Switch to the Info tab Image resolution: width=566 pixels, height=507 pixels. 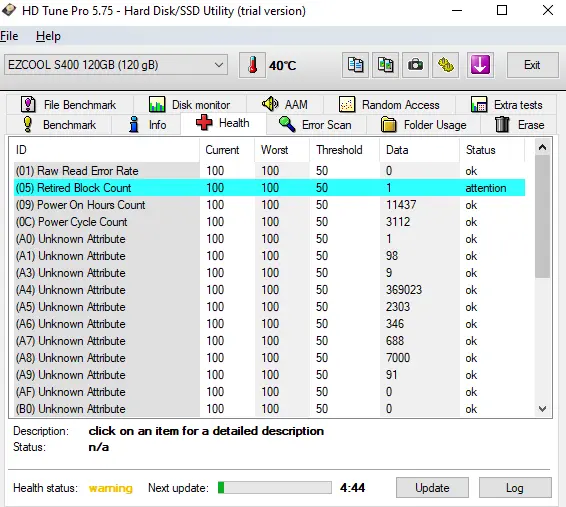[146, 125]
